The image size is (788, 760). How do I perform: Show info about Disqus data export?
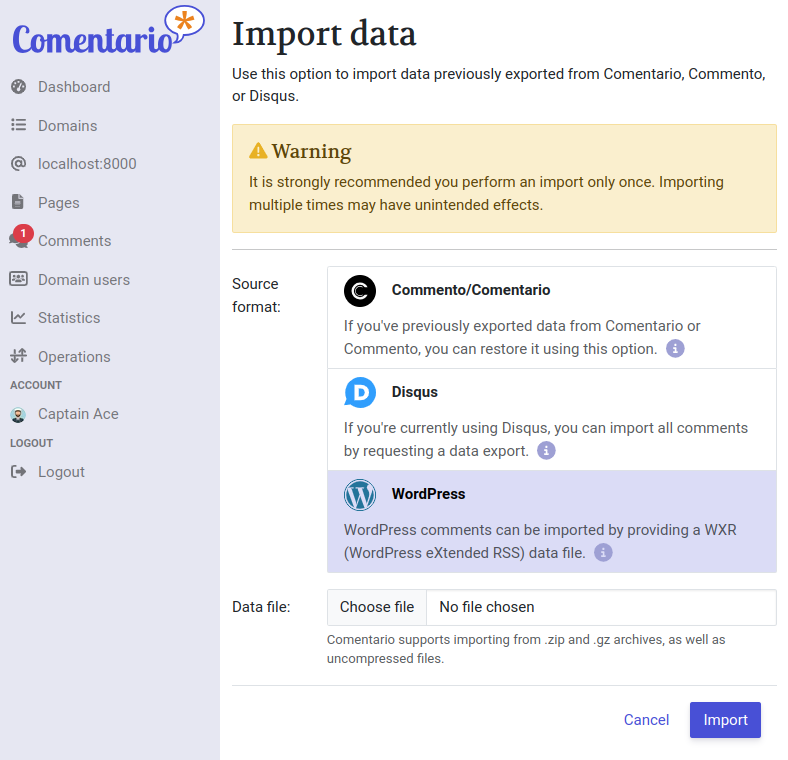pyautogui.click(x=546, y=451)
